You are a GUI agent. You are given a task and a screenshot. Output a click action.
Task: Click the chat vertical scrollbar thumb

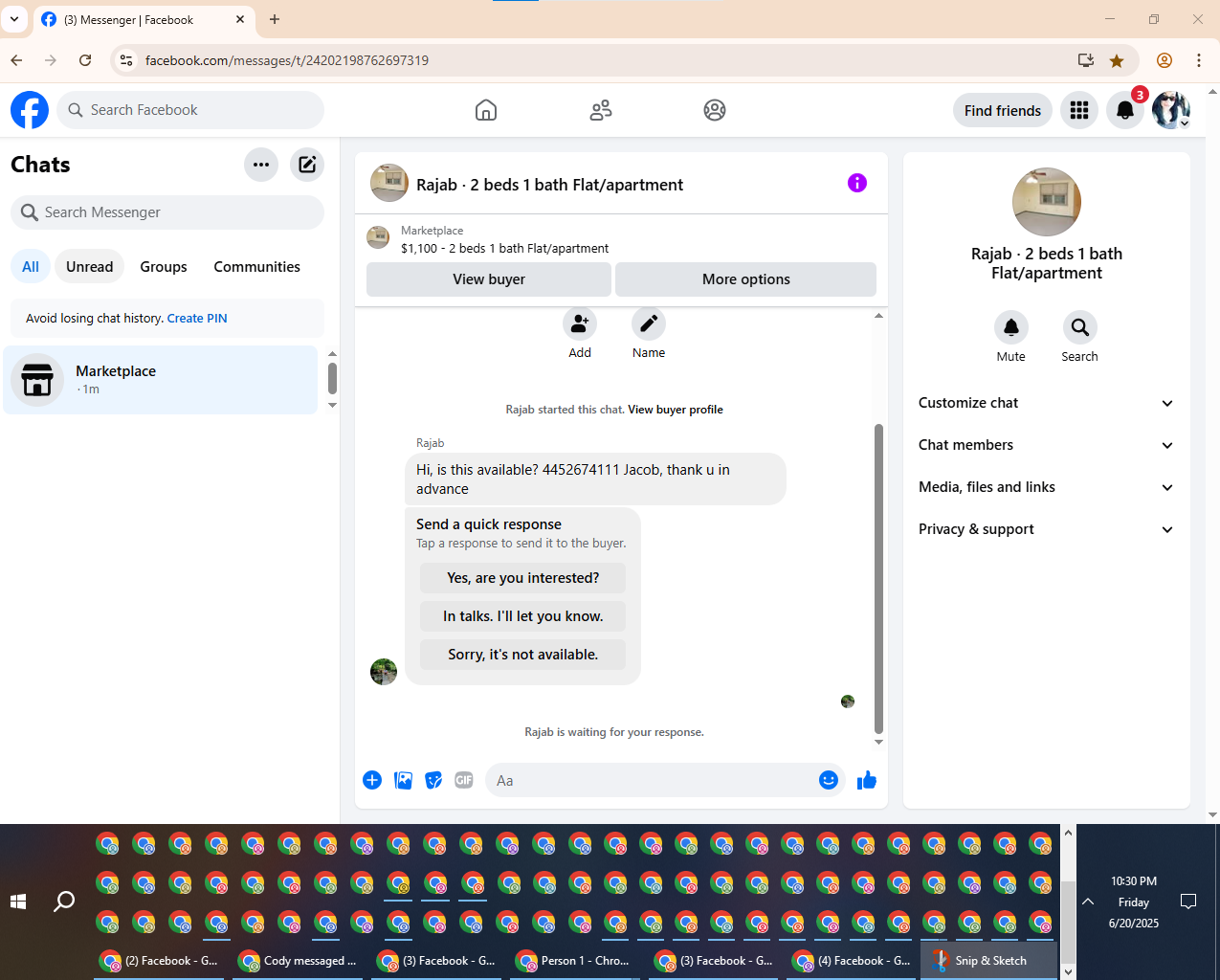coord(878,578)
